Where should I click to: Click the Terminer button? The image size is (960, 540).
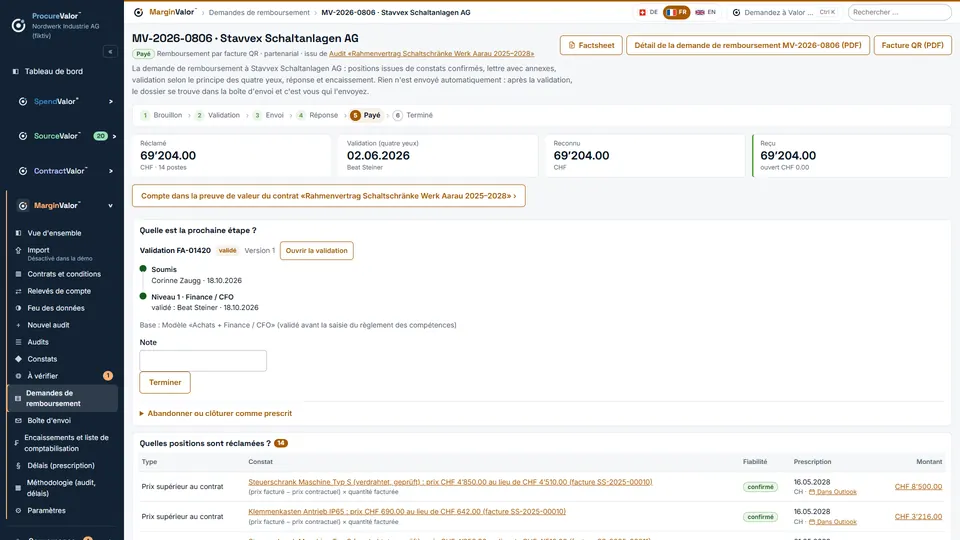pyautogui.click(x=165, y=383)
